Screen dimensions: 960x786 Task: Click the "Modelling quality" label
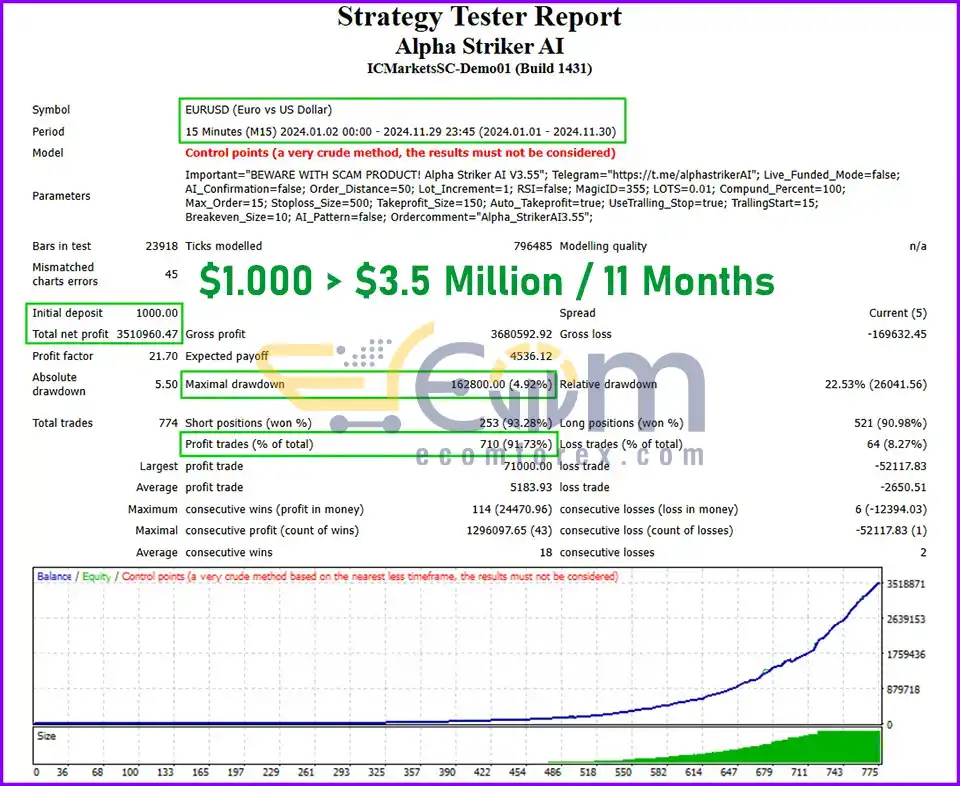tap(603, 246)
